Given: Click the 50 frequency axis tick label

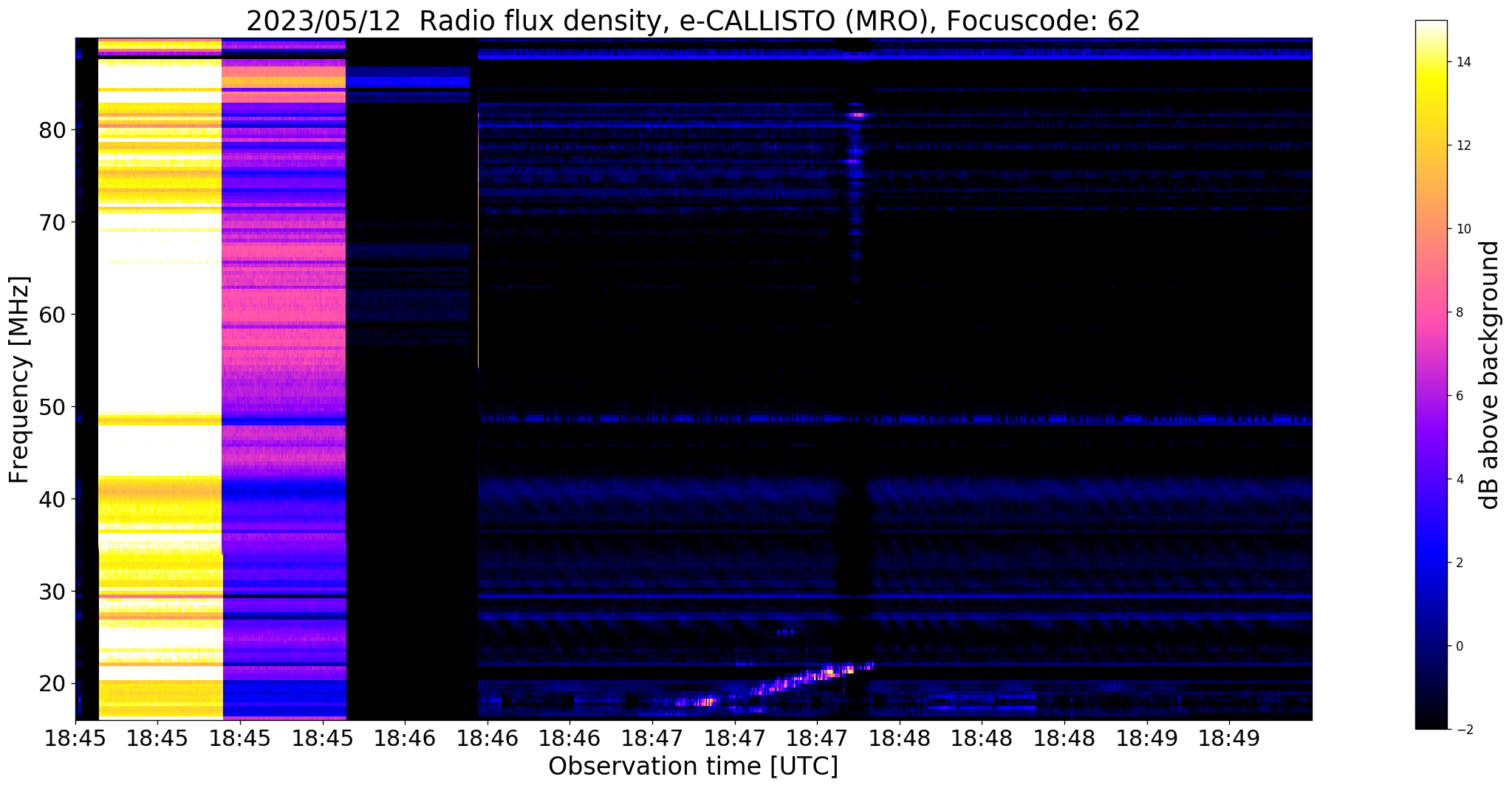Looking at the screenshot, I should coord(53,407).
